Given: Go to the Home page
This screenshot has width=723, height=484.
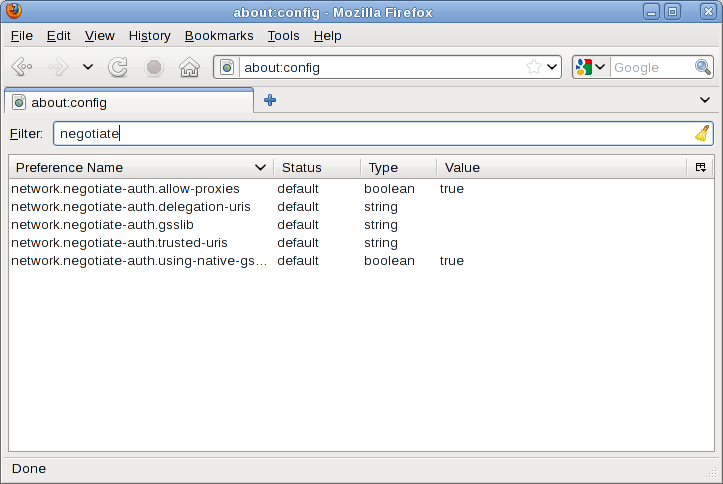Looking at the screenshot, I should pos(190,67).
